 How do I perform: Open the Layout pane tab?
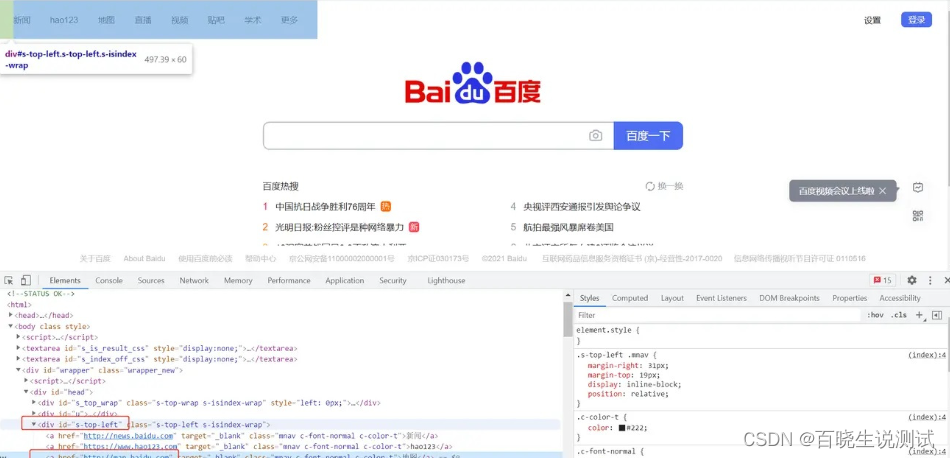click(x=672, y=298)
